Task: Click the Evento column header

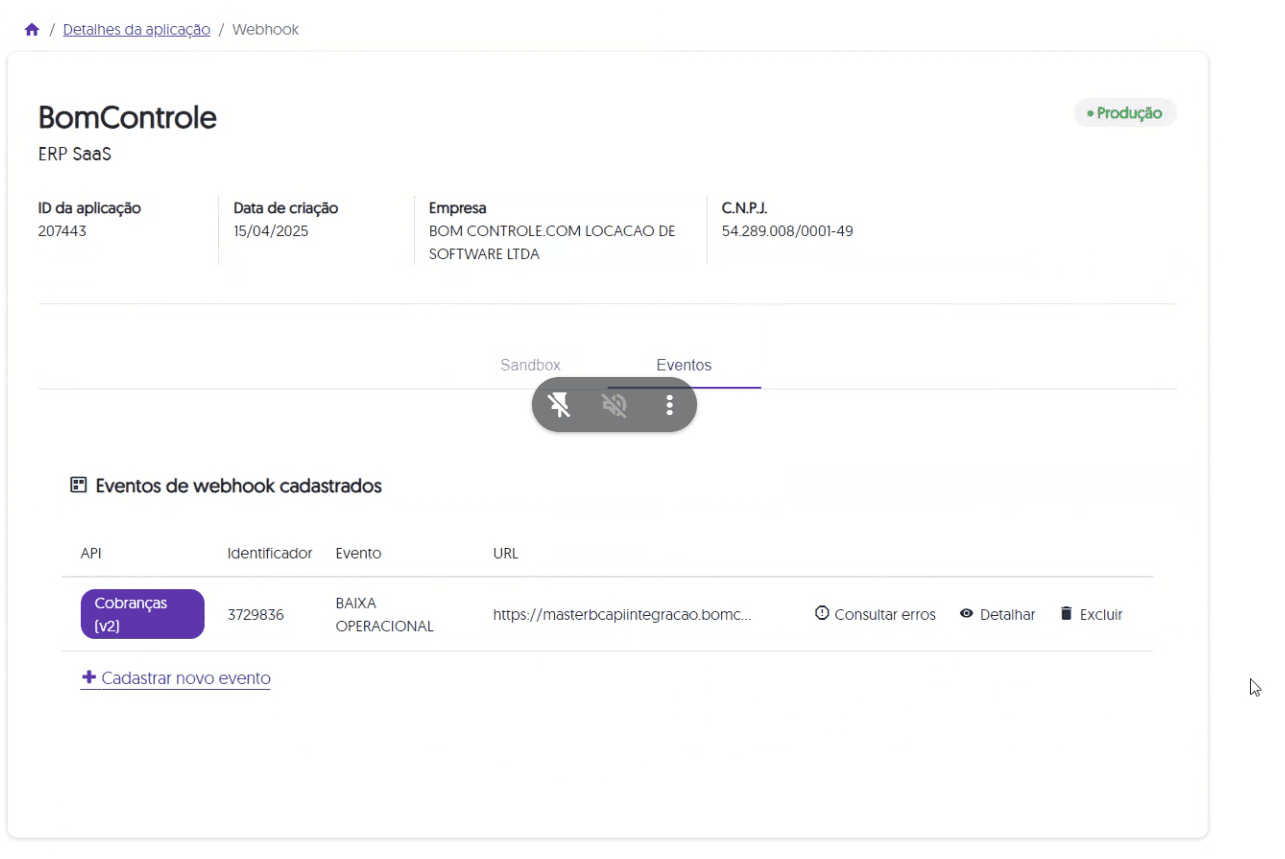Action: point(358,553)
